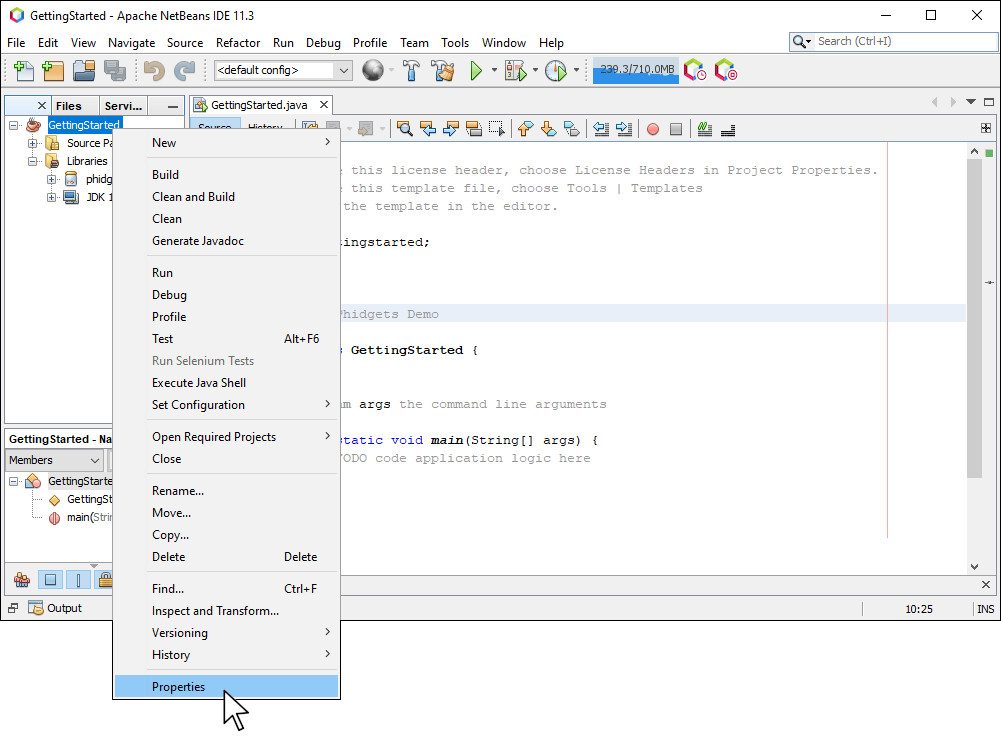Click the Save All icon
Viewport: 1001px width, 748px height.
[x=113, y=71]
